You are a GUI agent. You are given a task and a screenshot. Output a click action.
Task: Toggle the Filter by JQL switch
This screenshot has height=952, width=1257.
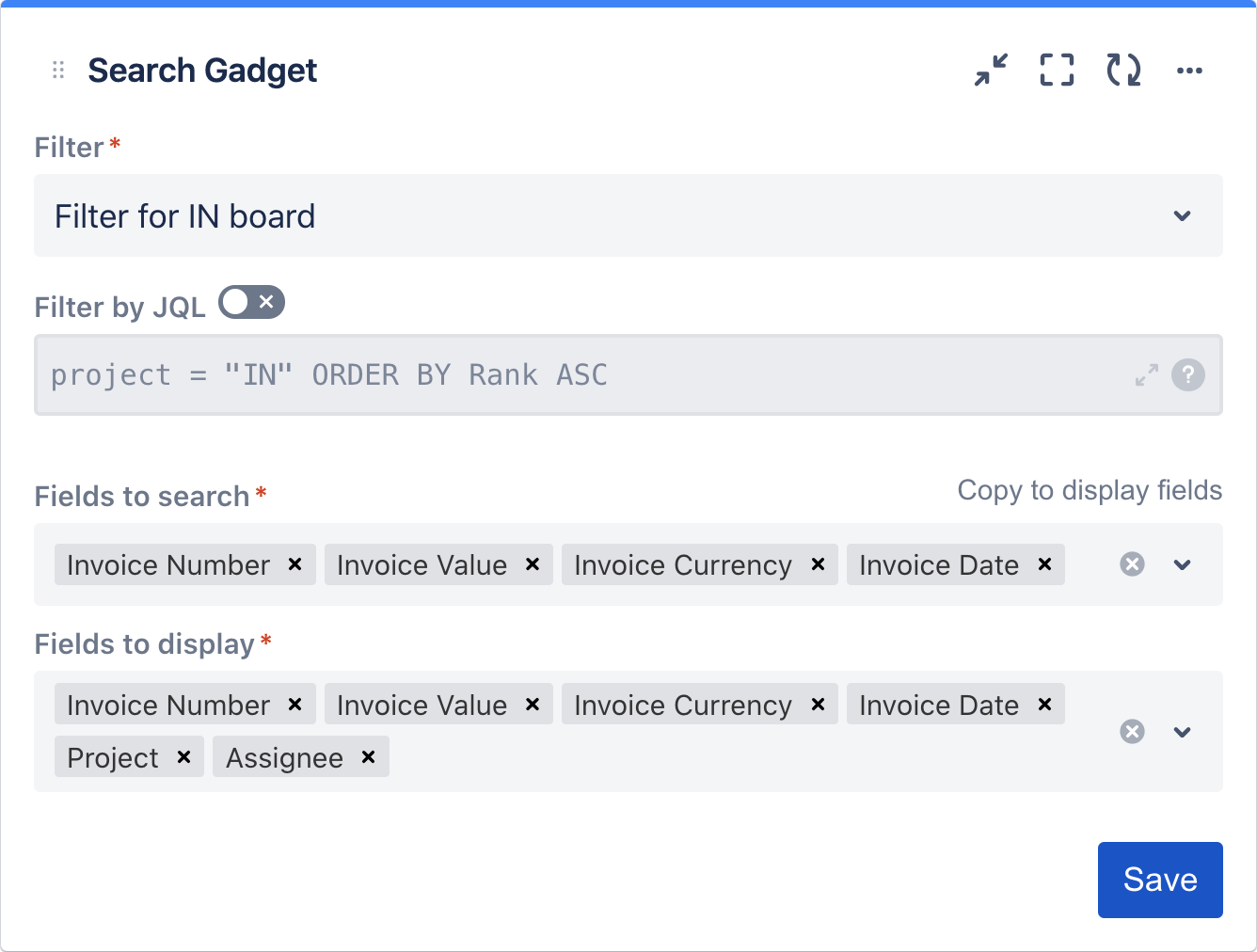pos(251,302)
